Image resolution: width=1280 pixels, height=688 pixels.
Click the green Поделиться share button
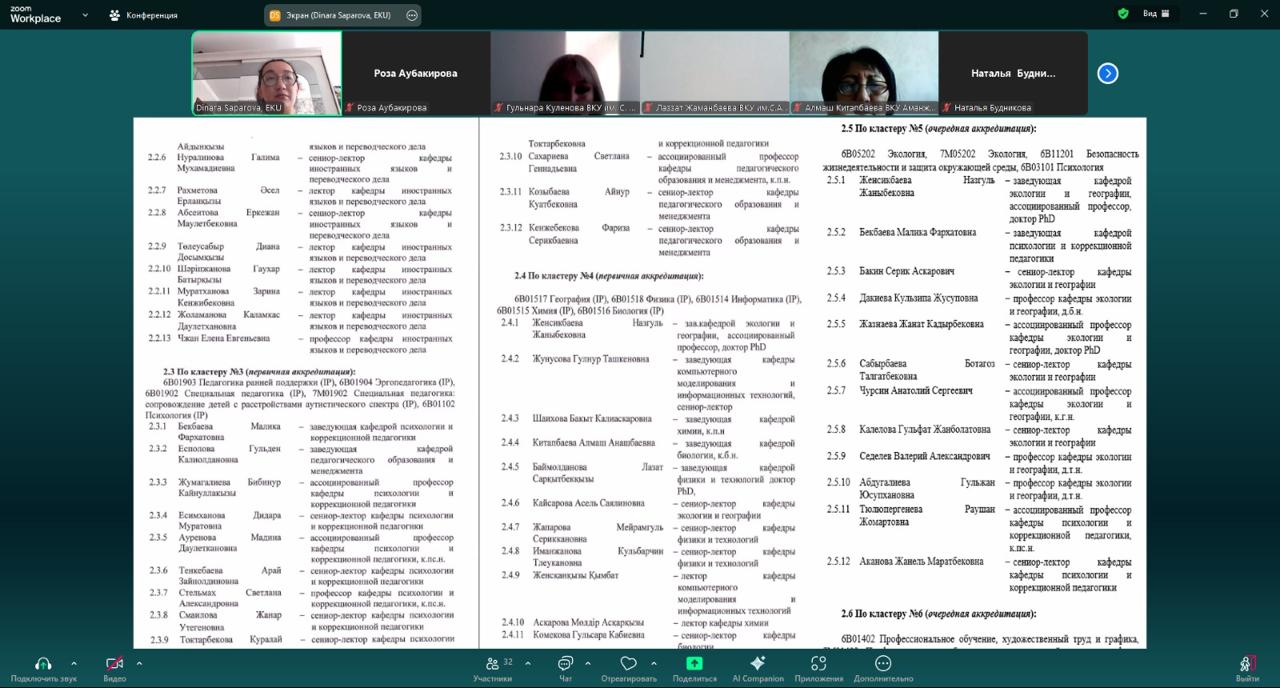(x=694, y=664)
